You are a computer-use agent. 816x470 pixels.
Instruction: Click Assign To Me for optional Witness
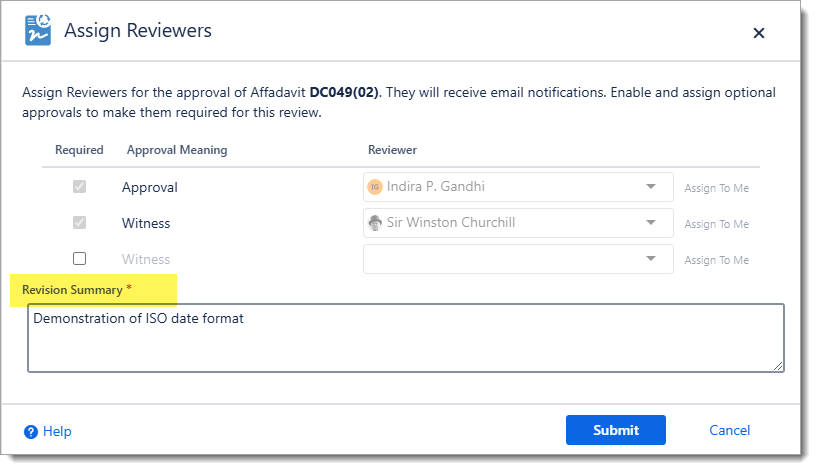(716, 260)
